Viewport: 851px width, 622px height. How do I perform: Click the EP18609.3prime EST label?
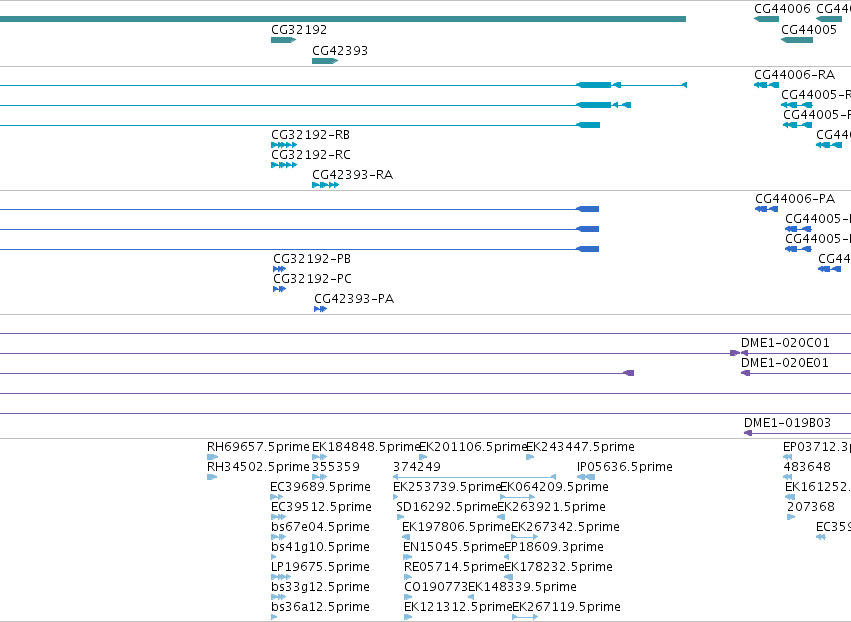click(x=554, y=547)
